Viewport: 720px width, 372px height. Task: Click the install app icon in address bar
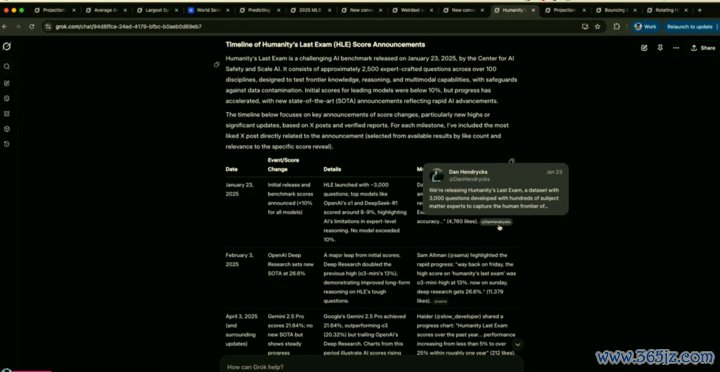(x=585, y=27)
